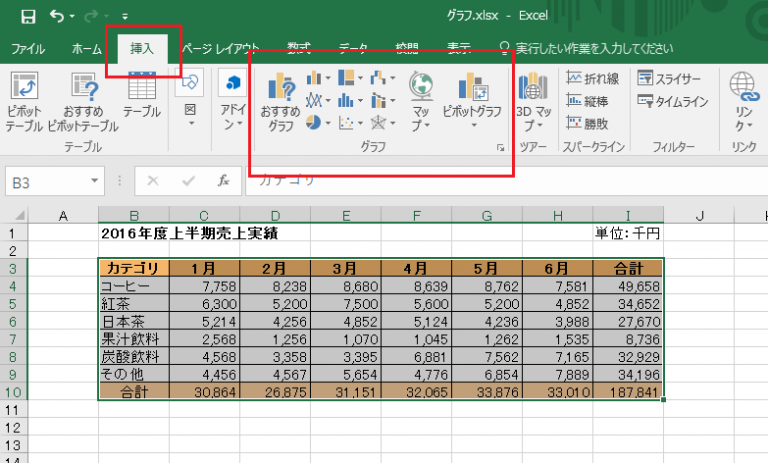
Task: Select the コーヒー cell in the table
Action: click(133, 287)
